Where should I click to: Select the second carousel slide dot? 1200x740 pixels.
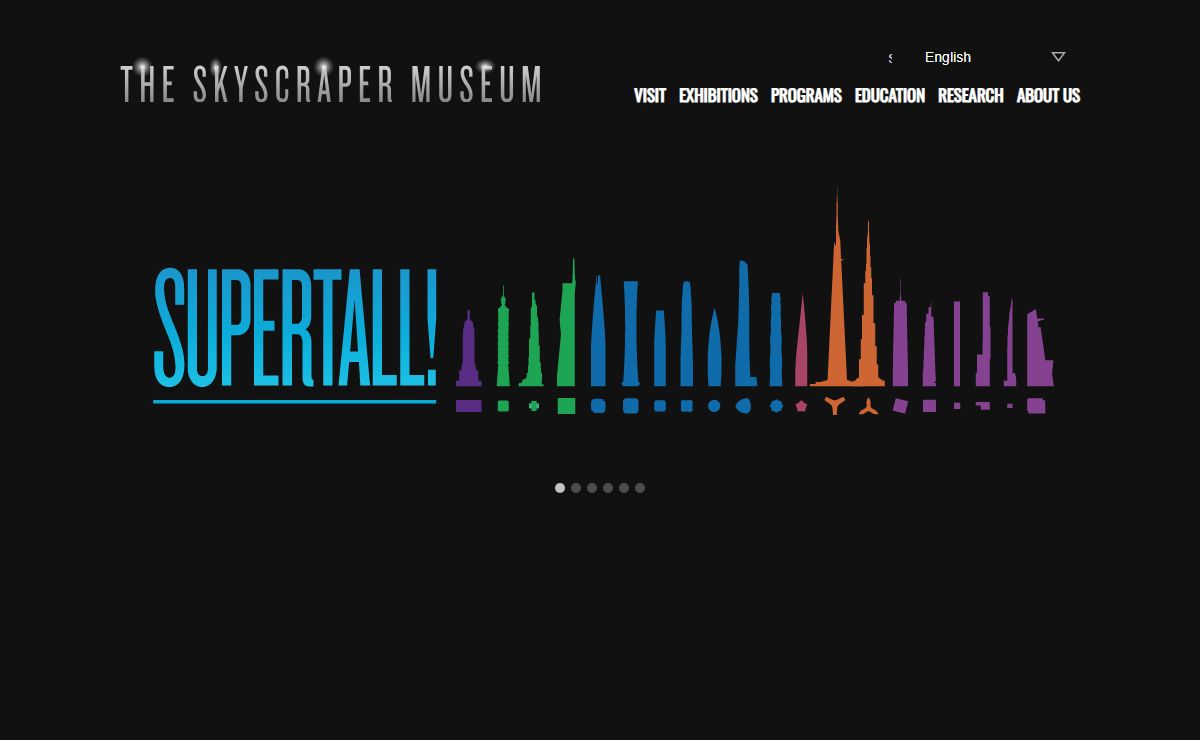tap(576, 488)
